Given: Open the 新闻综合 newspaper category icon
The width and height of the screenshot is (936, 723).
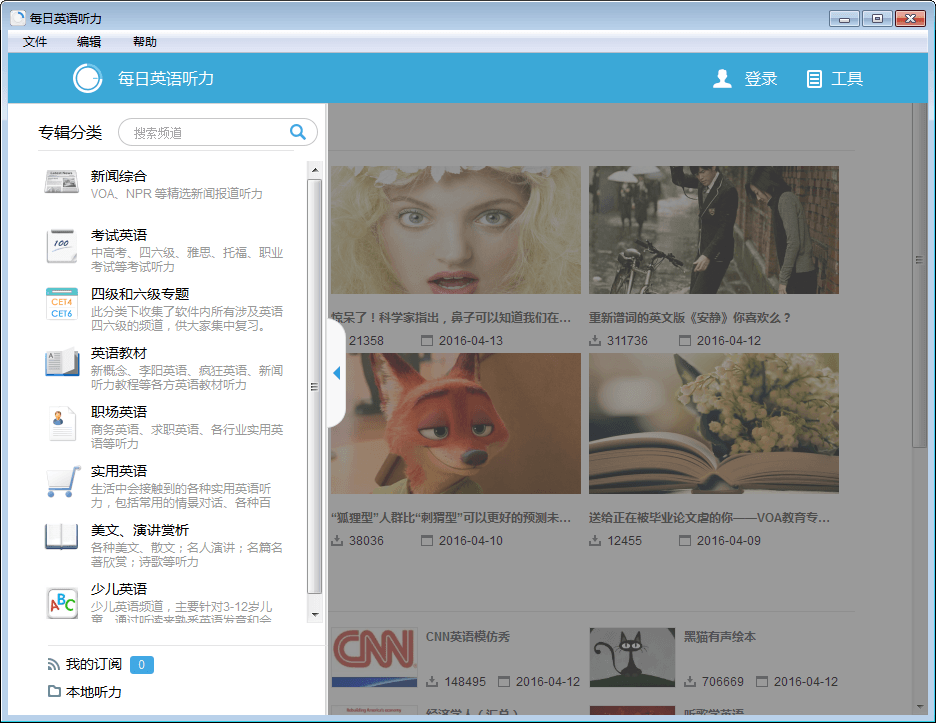Looking at the screenshot, I should pos(61,183).
